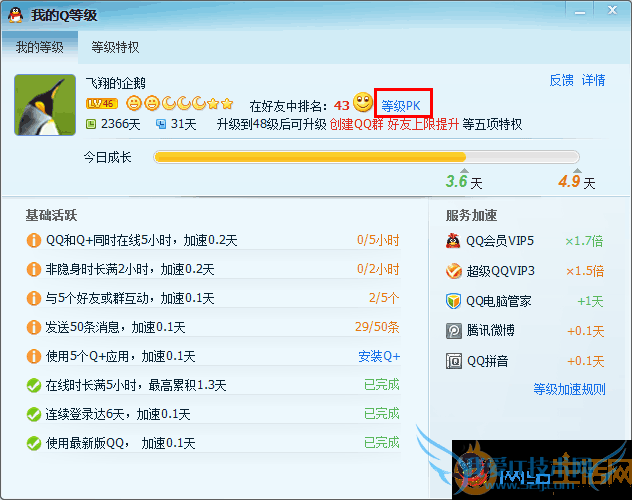Select the green check beside 连续登录达6天

pyautogui.click(x=34, y=414)
